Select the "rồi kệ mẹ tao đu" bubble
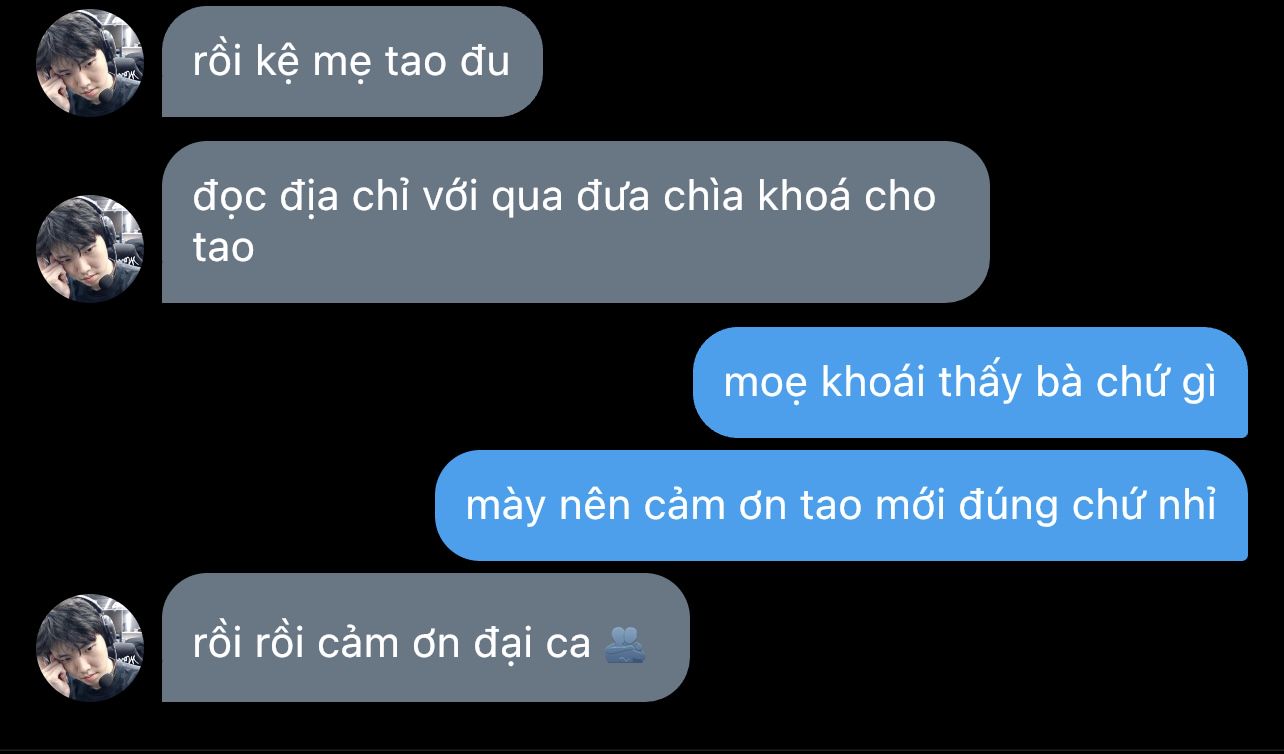The height and width of the screenshot is (754, 1284). click(352, 61)
